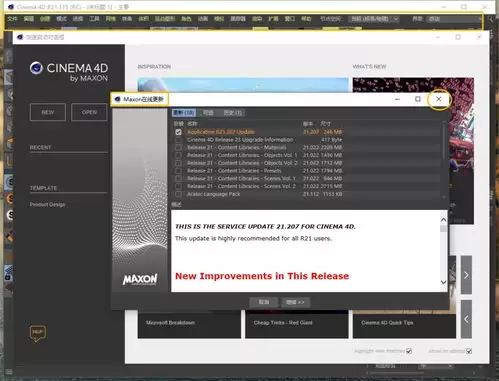This screenshot has width=499, height=381.
Task: Click the 继续 >> continue button
Action: [x=295, y=302]
